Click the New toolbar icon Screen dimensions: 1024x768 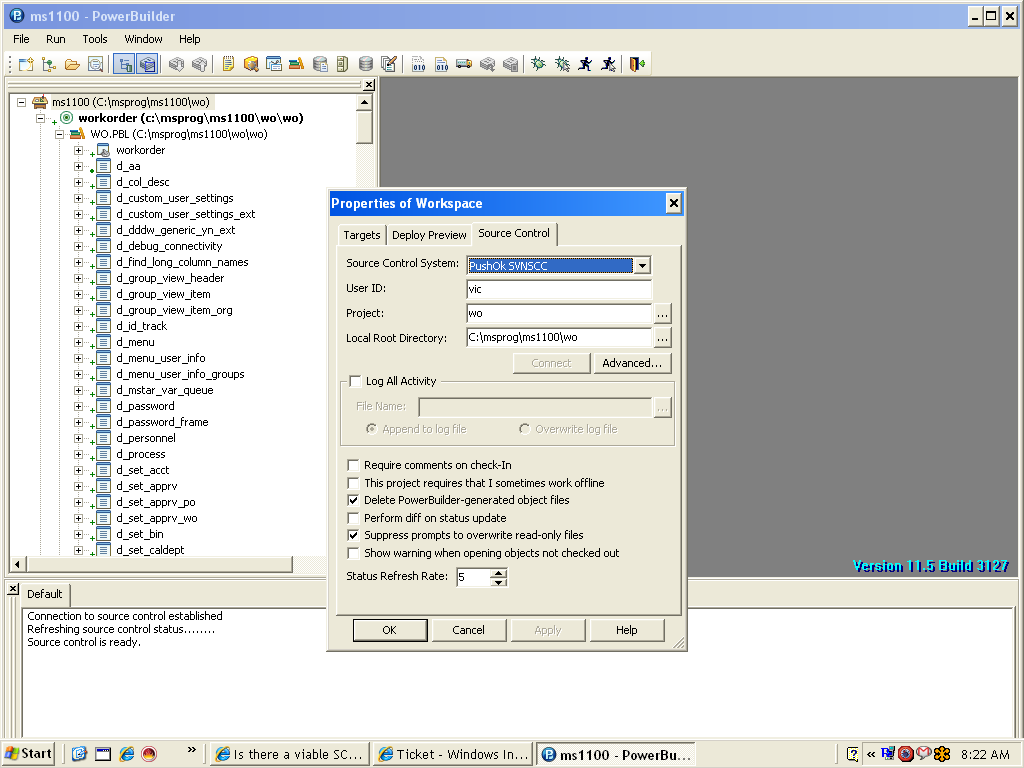[26, 64]
